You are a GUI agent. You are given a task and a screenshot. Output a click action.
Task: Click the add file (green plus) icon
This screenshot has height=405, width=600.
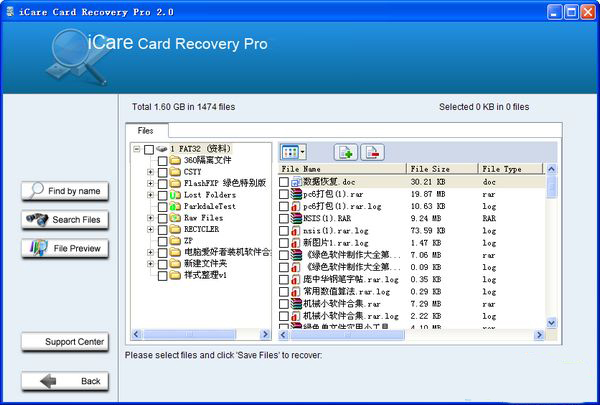click(x=346, y=152)
